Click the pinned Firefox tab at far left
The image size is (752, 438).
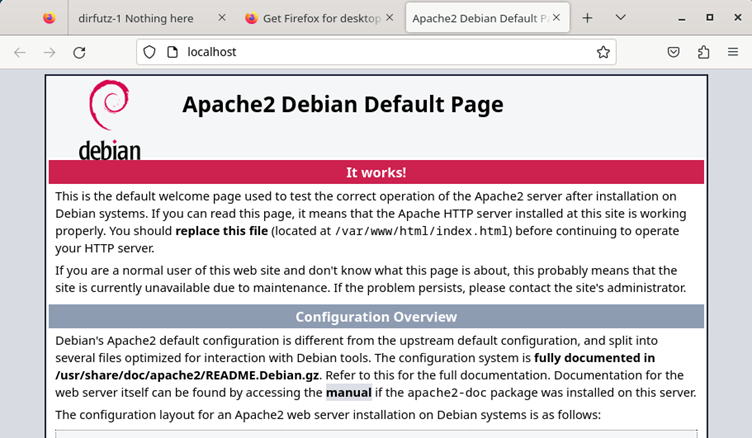pyautogui.click(x=50, y=18)
